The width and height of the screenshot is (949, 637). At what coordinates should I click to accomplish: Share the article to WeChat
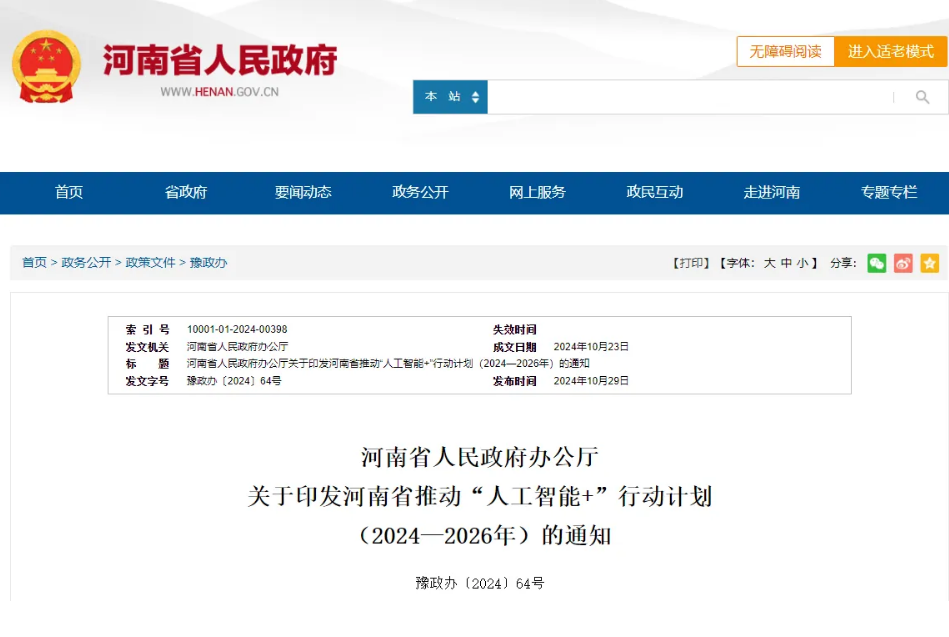coord(877,263)
